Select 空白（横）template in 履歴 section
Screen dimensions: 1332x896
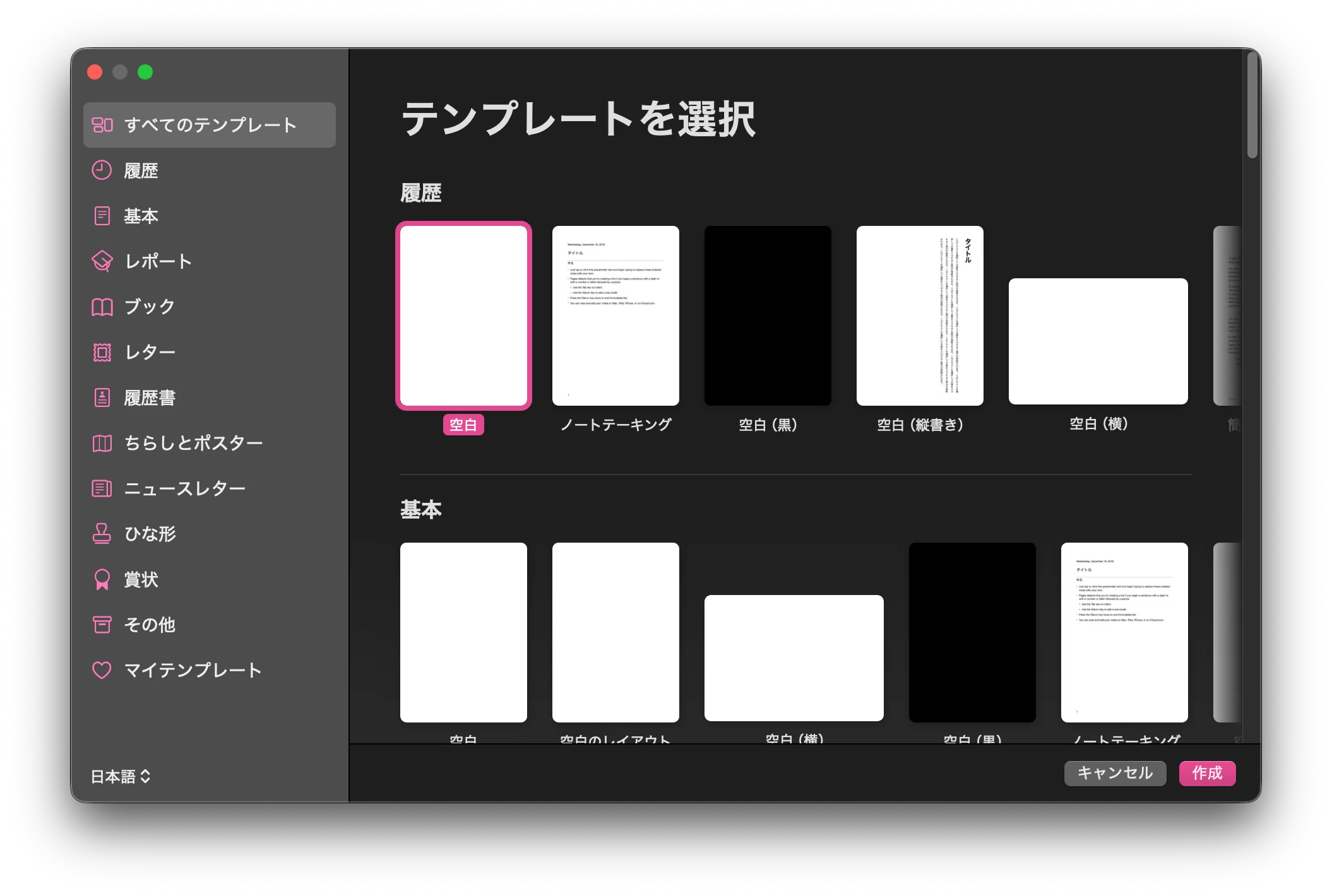1098,341
